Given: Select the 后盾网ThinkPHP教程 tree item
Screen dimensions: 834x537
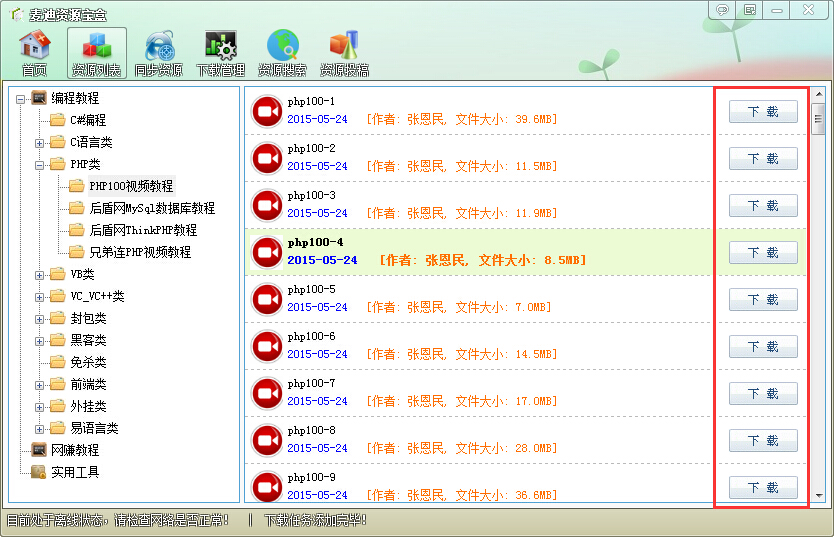Looking at the screenshot, I should 143,230.
